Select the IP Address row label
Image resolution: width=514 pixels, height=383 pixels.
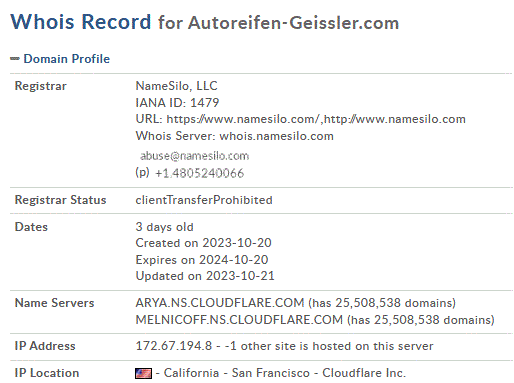45,346
